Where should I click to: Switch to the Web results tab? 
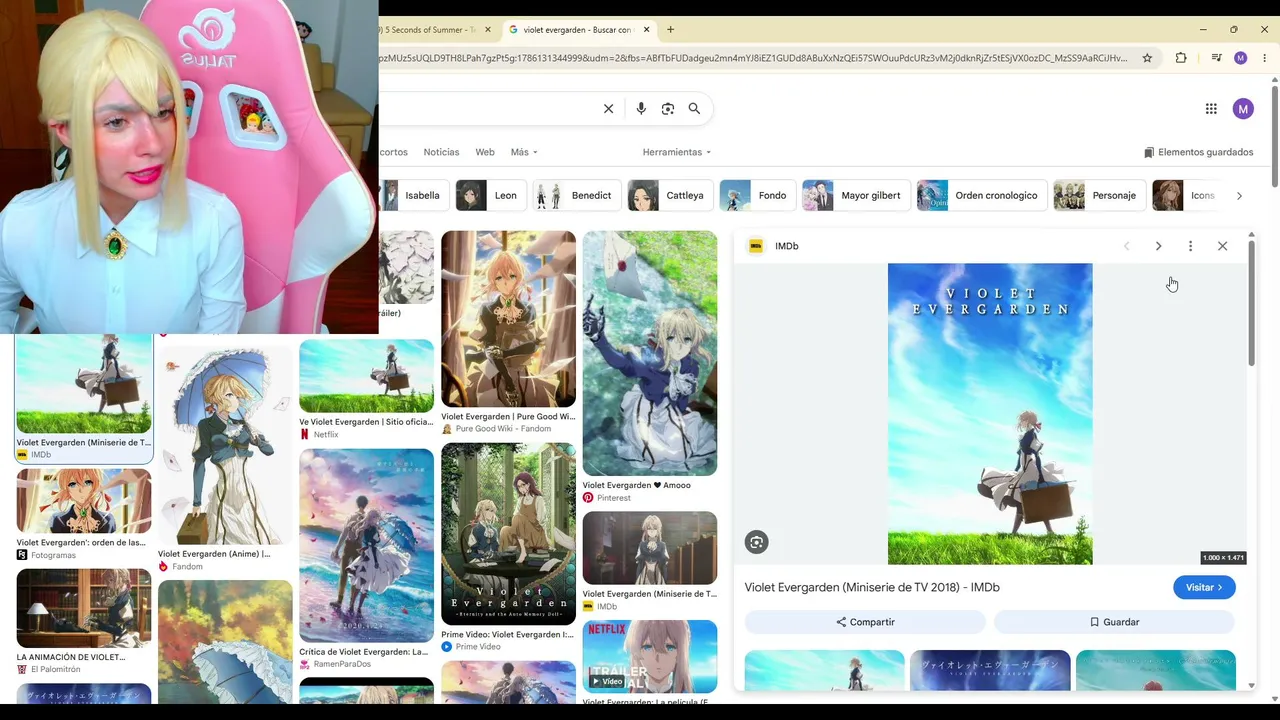[485, 152]
